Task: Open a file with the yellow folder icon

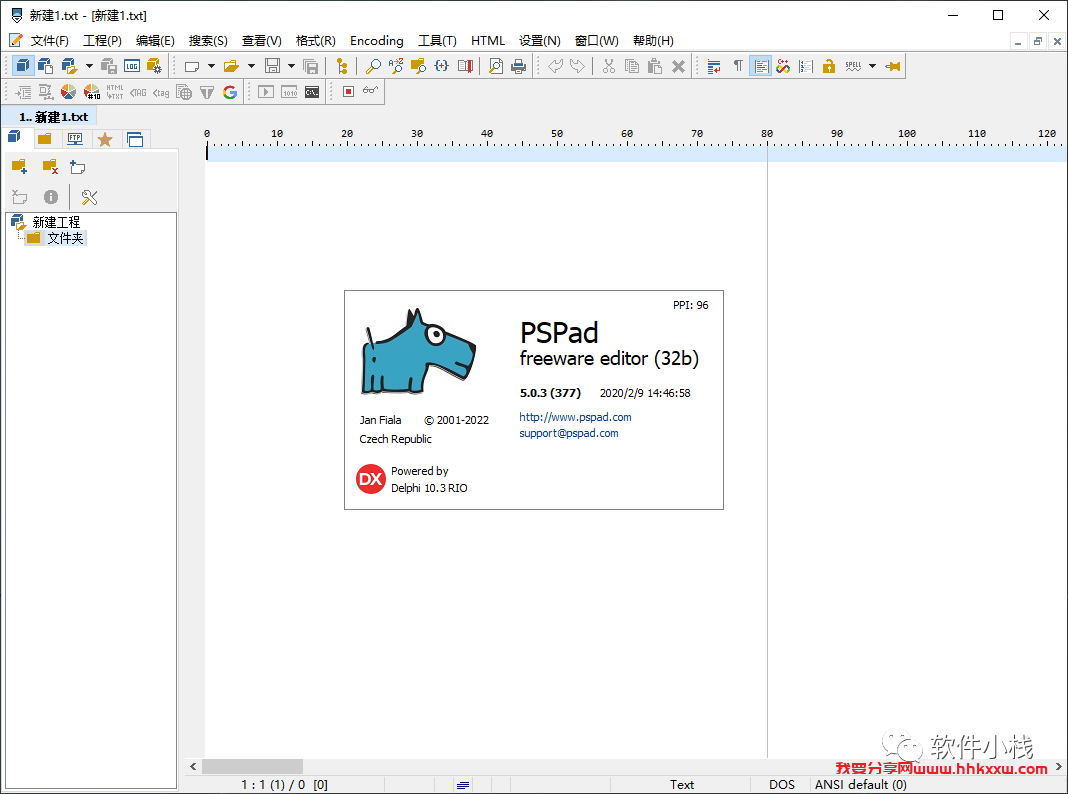Action: [232, 66]
